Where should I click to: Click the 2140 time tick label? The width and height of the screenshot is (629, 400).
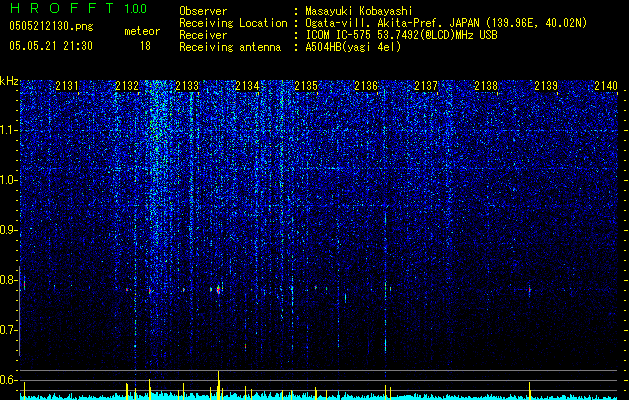click(x=606, y=86)
